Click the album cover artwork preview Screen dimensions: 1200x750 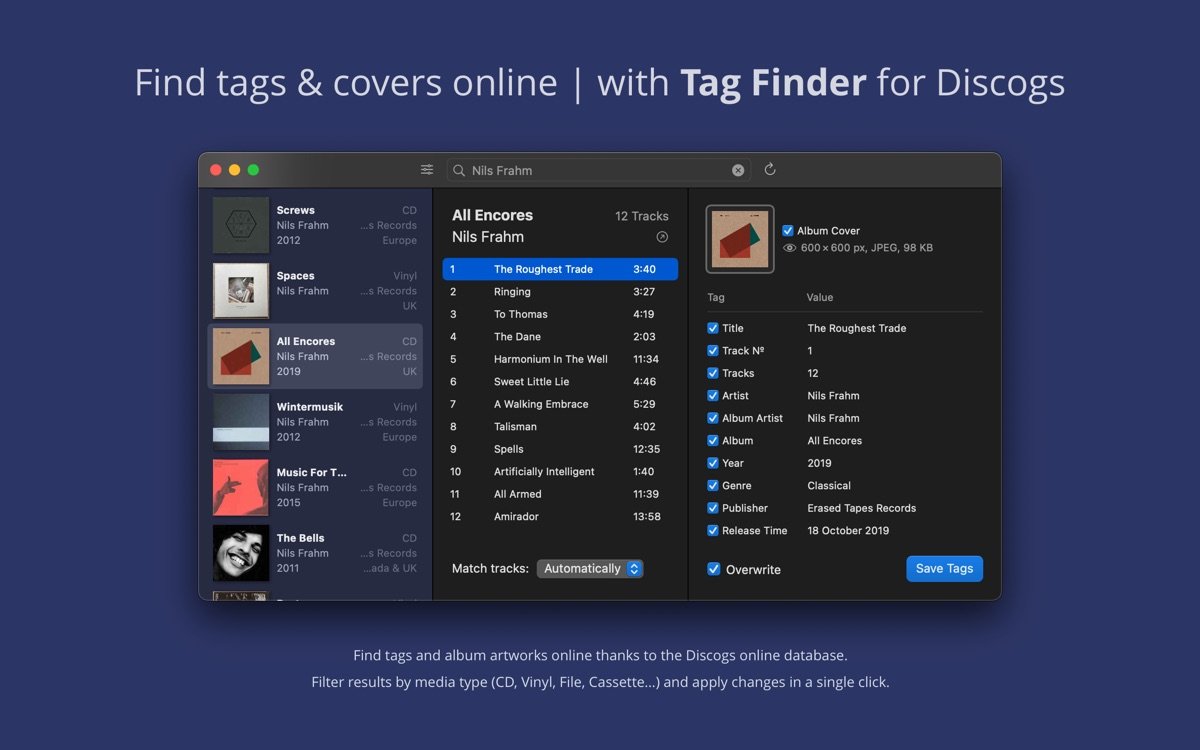(740, 239)
